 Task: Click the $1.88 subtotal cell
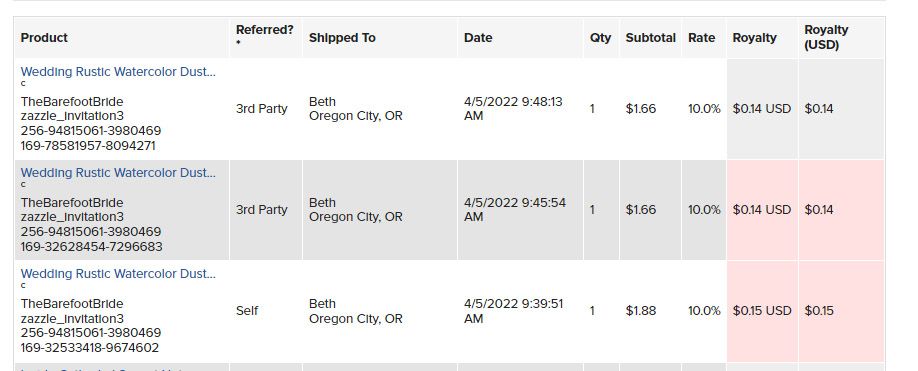640,311
